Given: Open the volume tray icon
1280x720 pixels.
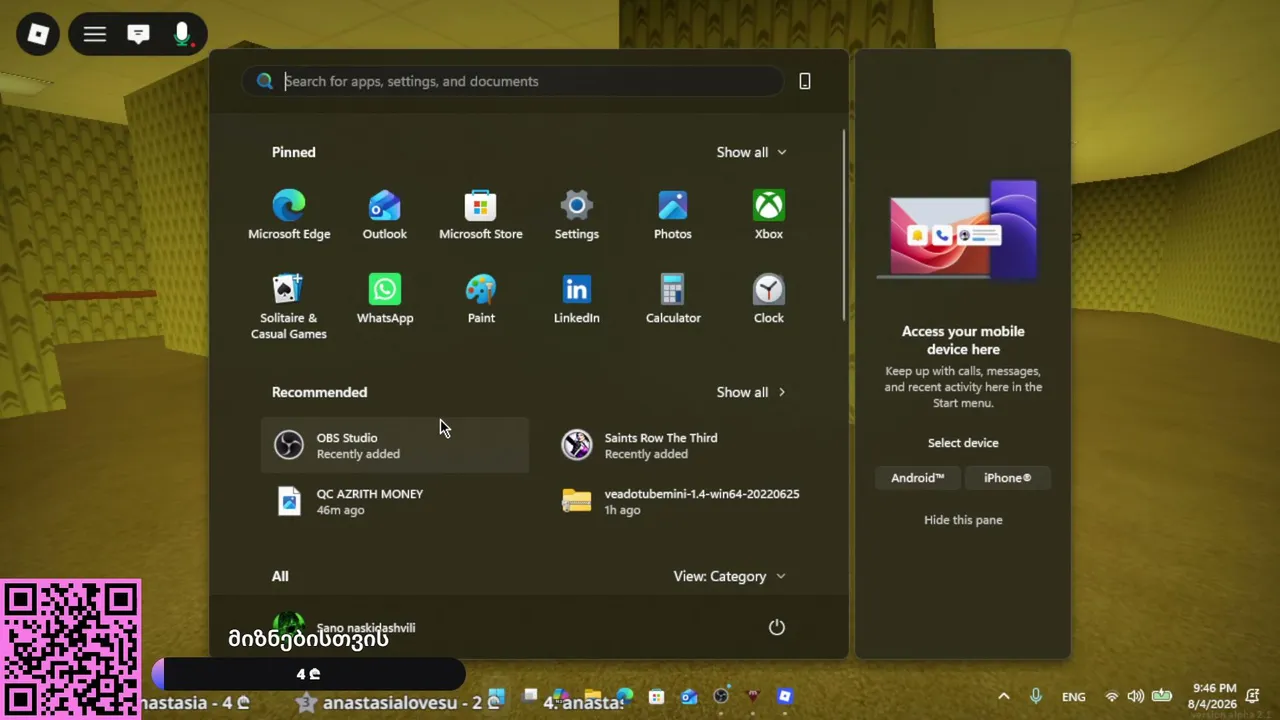Looking at the screenshot, I should click(x=1135, y=697).
